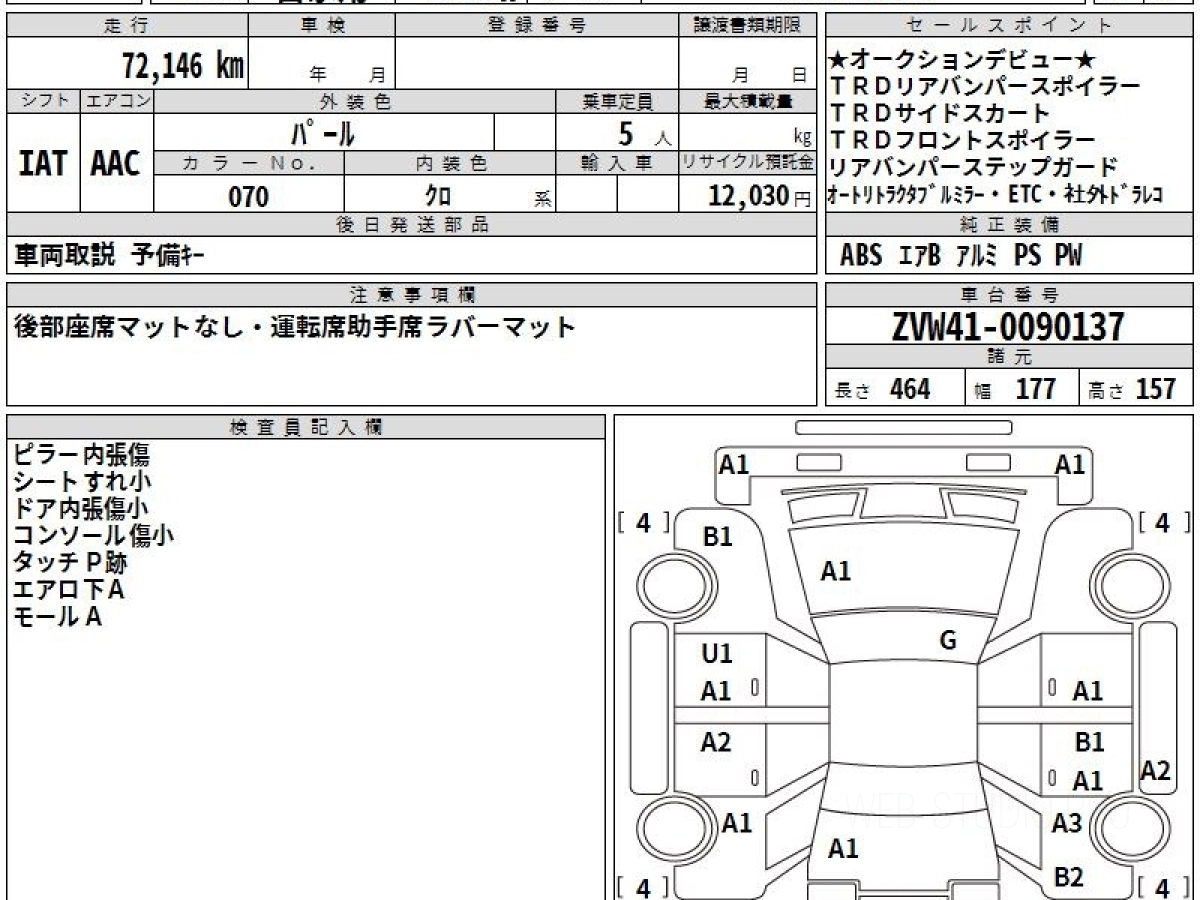Click the "純正装備" section header
1200x900 pixels.
click(x=1010, y=226)
